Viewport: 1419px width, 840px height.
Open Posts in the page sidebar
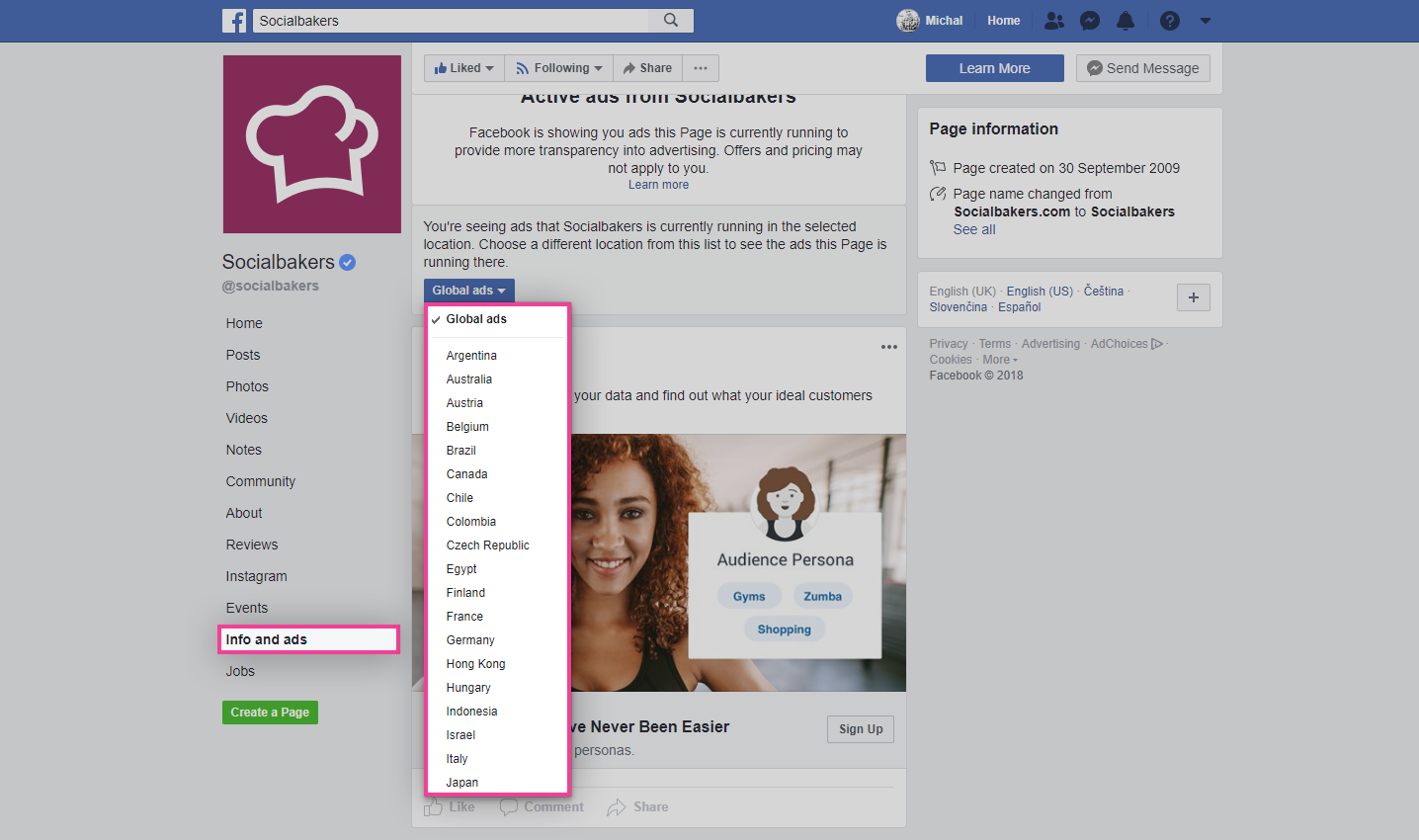click(x=243, y=355)
